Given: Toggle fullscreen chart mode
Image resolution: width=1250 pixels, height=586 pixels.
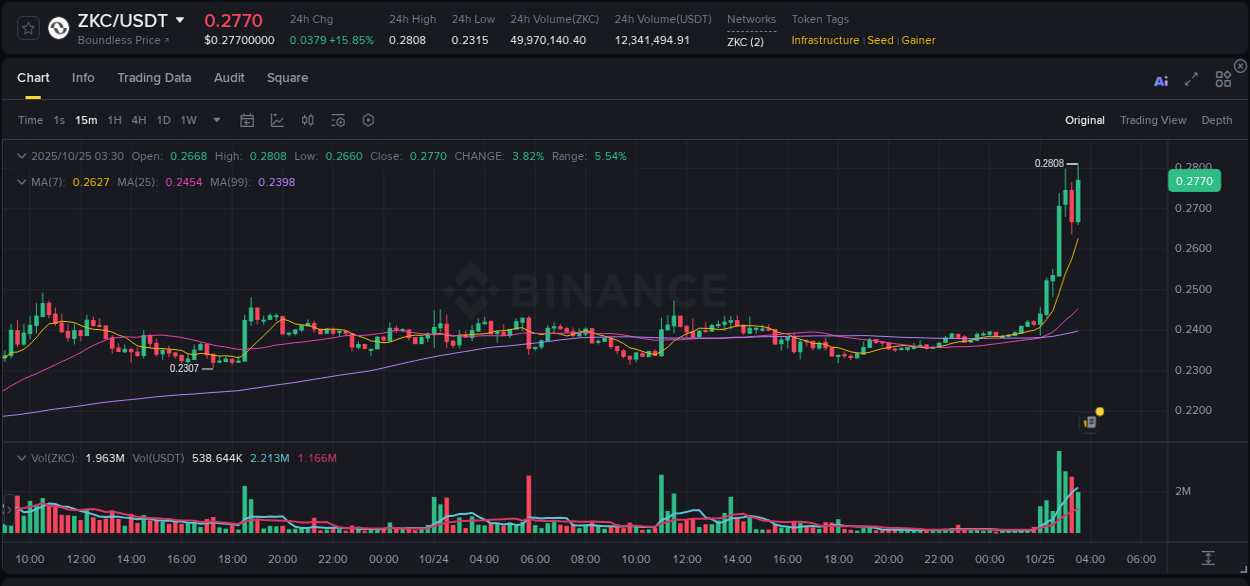Looking at the screenshot, I should tap(1191, 78).
